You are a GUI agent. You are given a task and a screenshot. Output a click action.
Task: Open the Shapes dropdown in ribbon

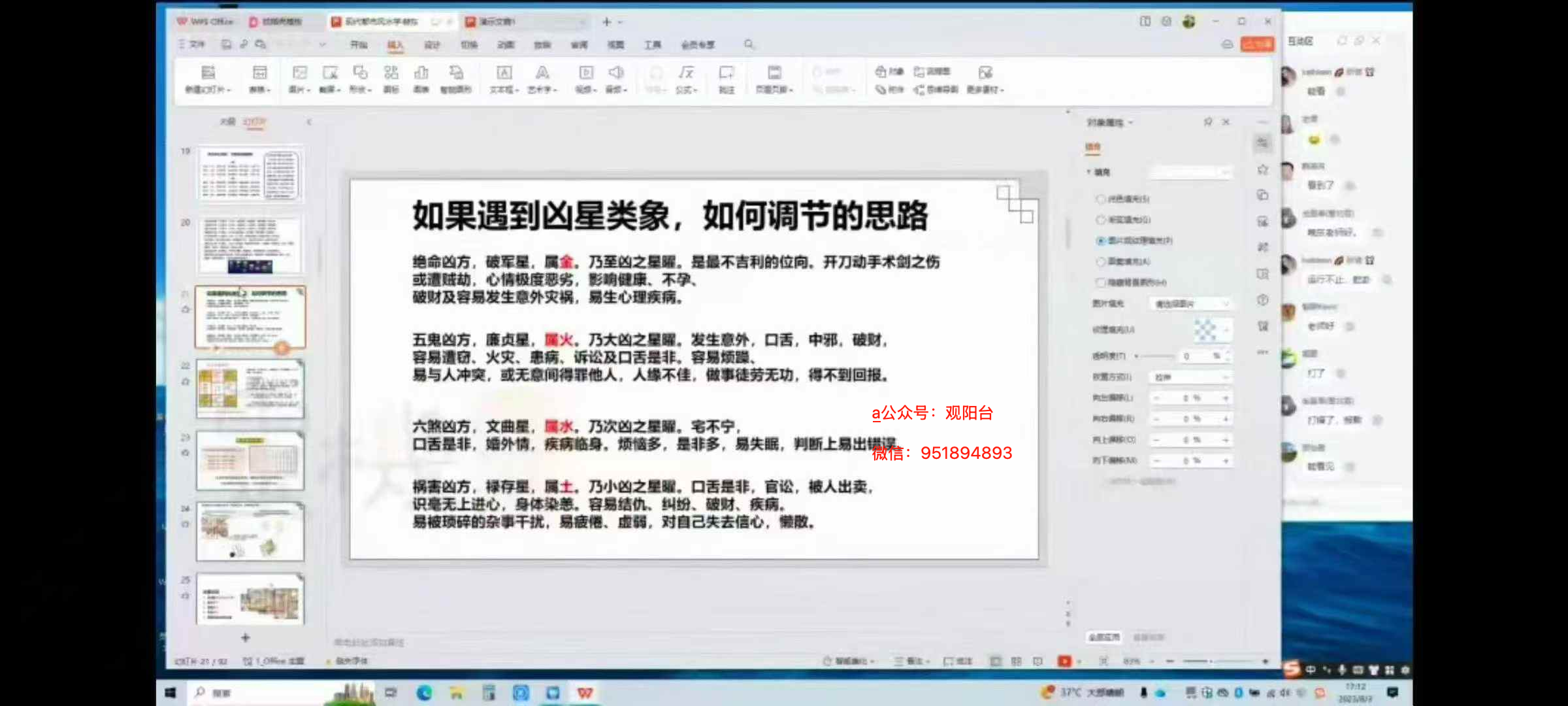click(x=360, y=90)
